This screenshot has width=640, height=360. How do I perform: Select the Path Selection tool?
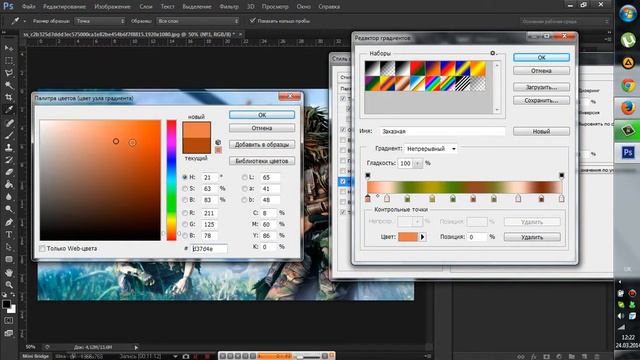point(9,247)
